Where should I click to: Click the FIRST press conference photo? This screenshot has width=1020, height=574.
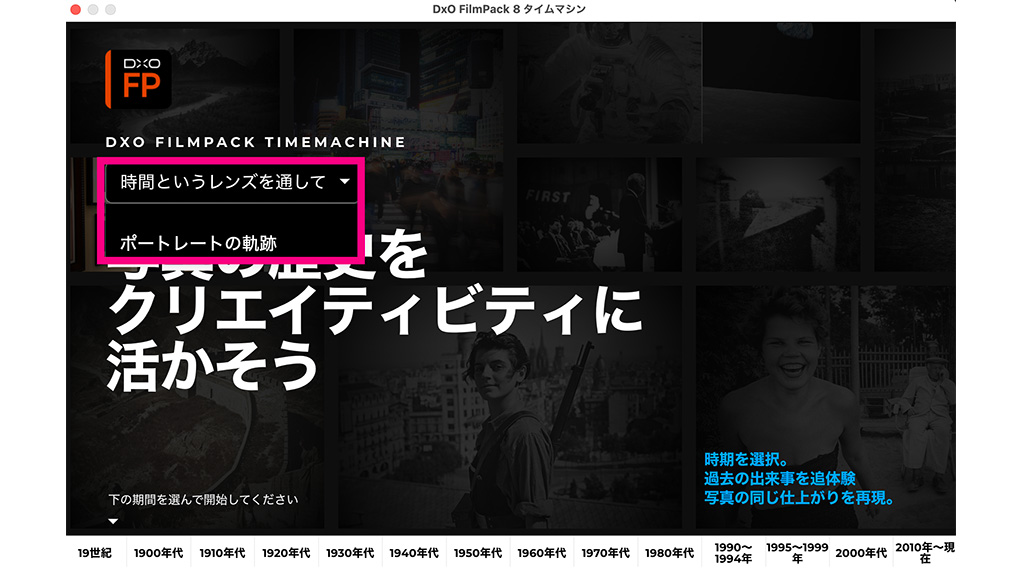[x=598, y=215]
